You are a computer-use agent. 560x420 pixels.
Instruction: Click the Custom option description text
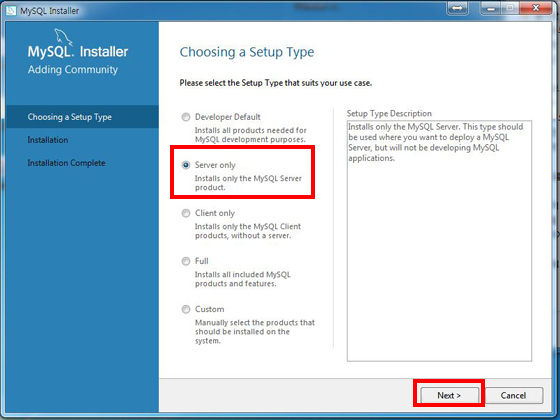[255, 332]
